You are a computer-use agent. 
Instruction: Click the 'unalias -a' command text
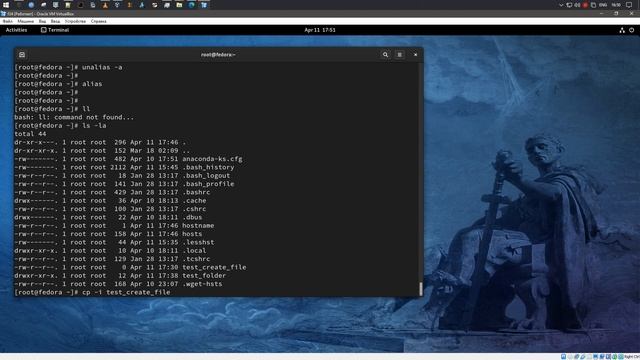(102, 67)
